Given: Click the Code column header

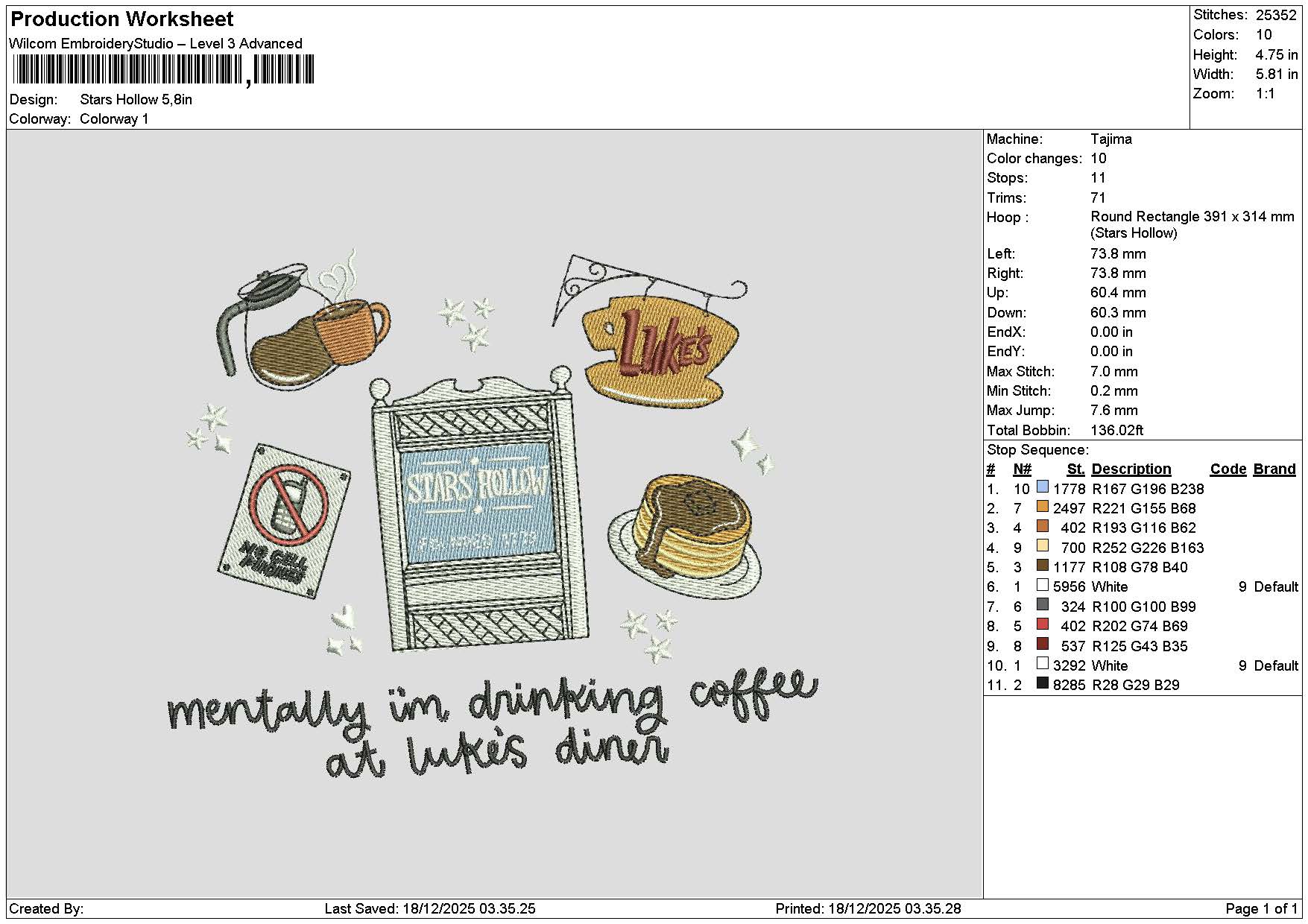Looking at the screenshot, I should pyautogui.click(x=1228, y=469).
